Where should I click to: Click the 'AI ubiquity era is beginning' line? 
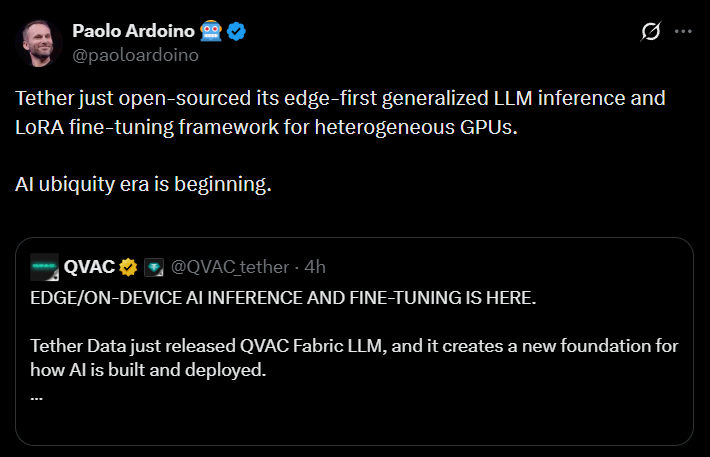[144, 185]
